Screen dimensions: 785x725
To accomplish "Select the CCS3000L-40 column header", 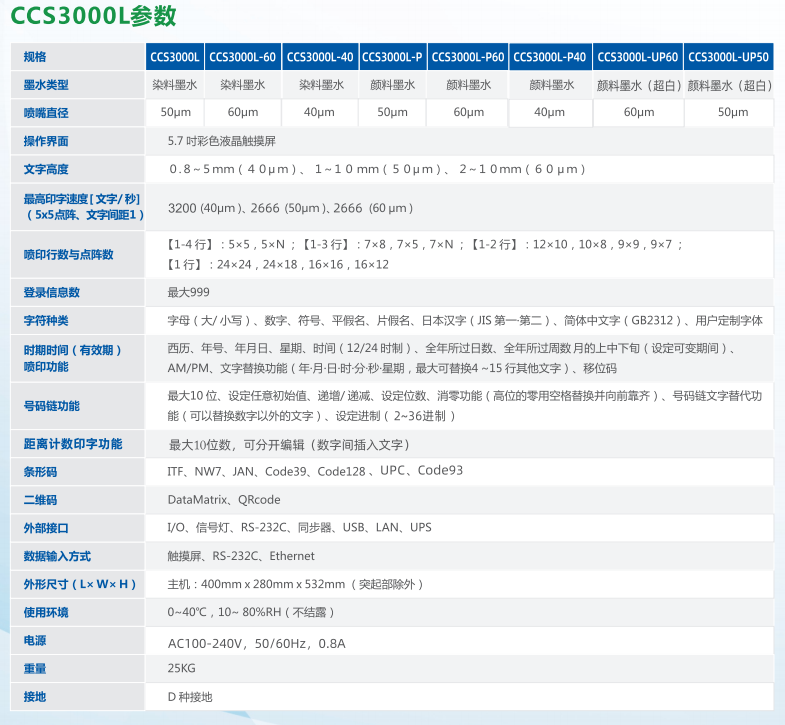I will tap(319, 57).
